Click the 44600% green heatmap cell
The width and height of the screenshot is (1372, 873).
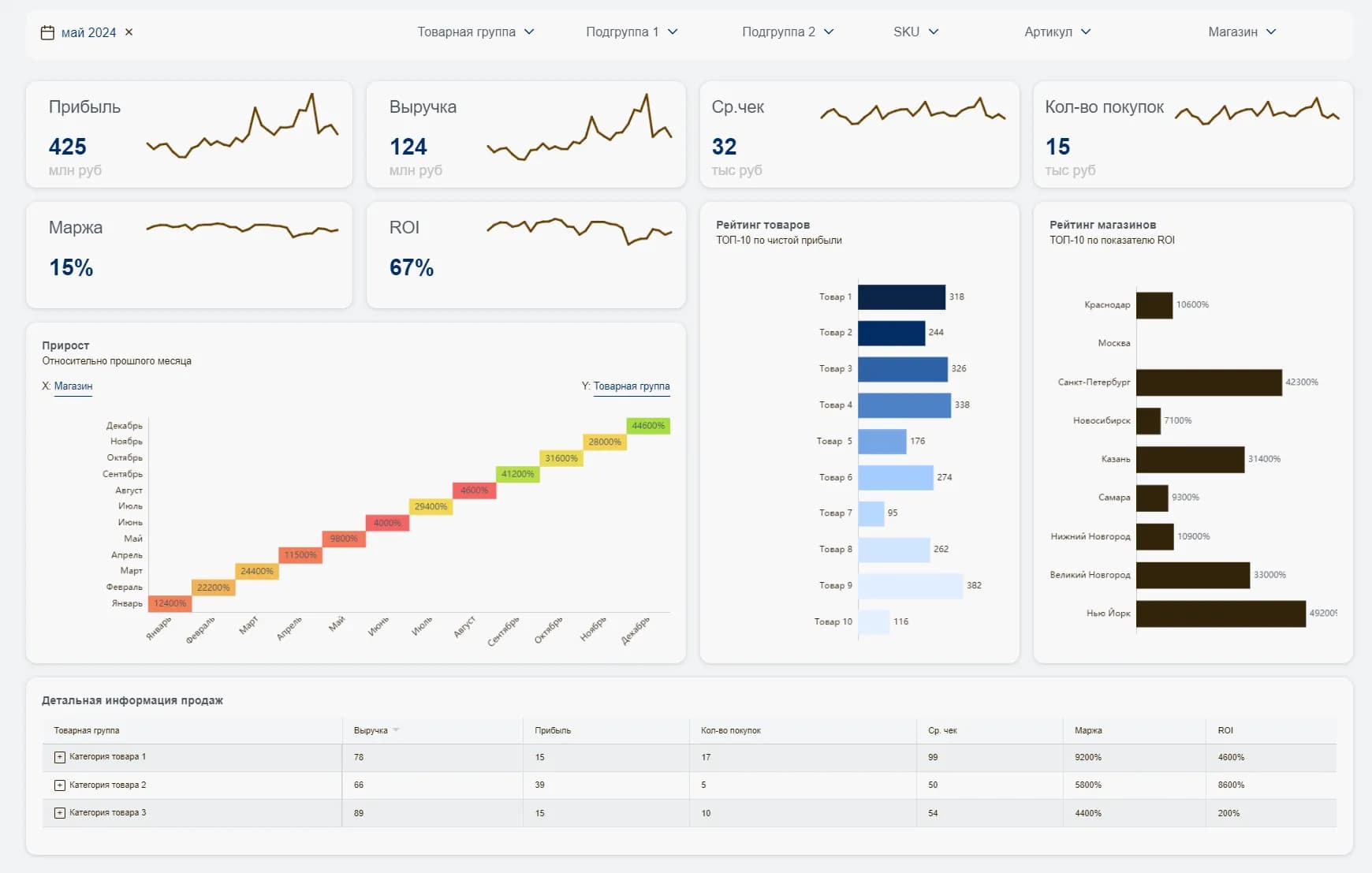click(x=648, y=426)
